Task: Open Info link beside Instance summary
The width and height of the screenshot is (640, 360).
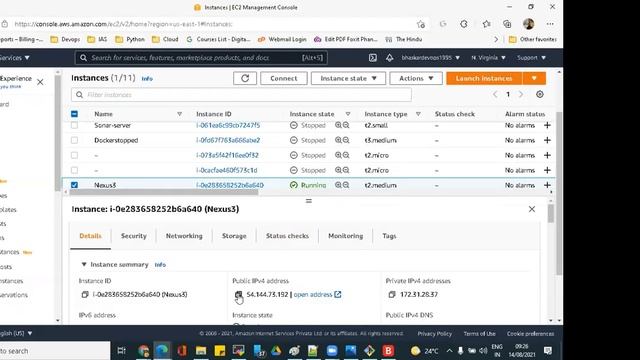Action: pyautogui.click(x=160, y=264)
